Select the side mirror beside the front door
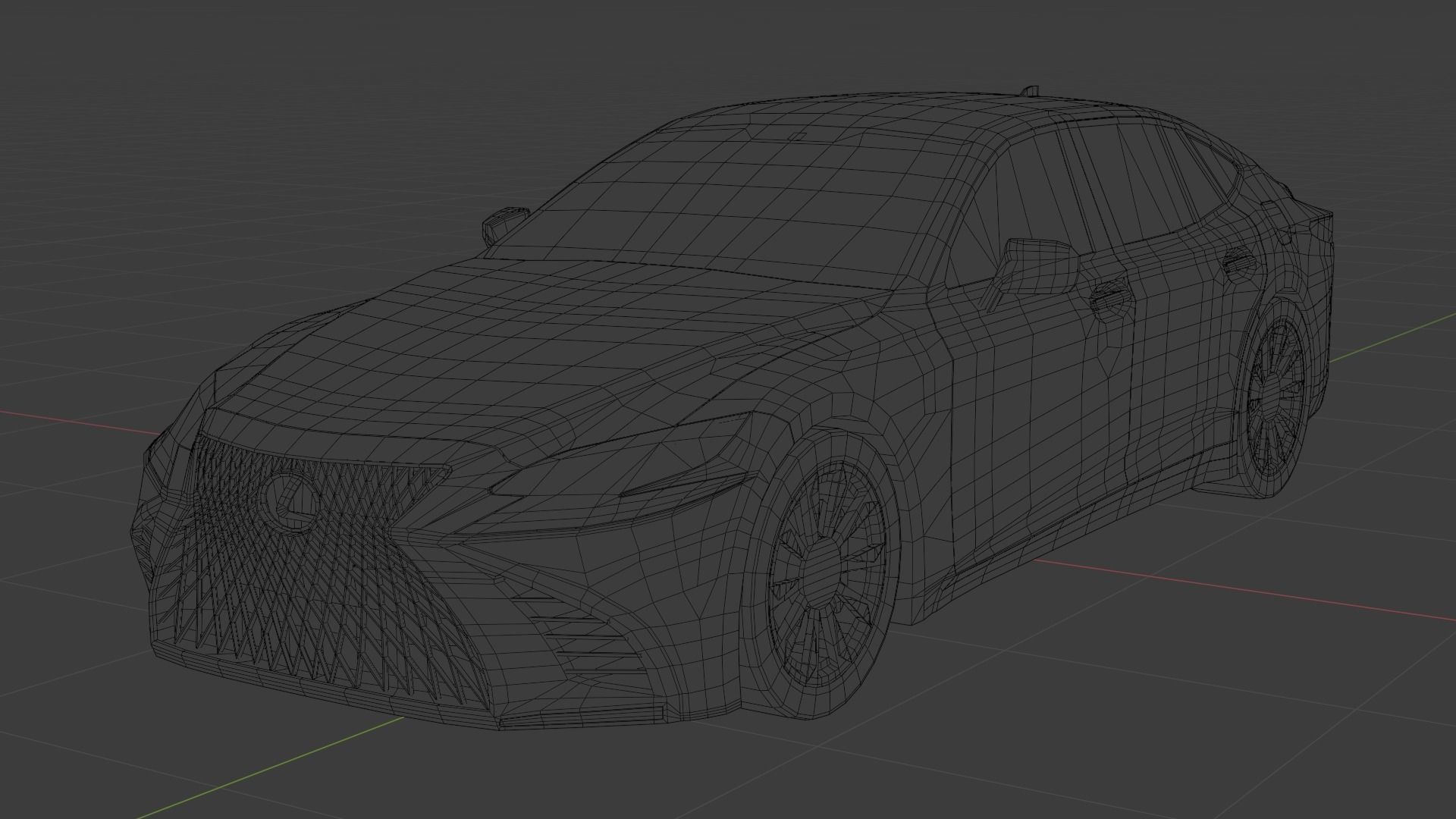Image resolution: width=1456 pixels, height=819 pixels. [x=1037, y=267]
